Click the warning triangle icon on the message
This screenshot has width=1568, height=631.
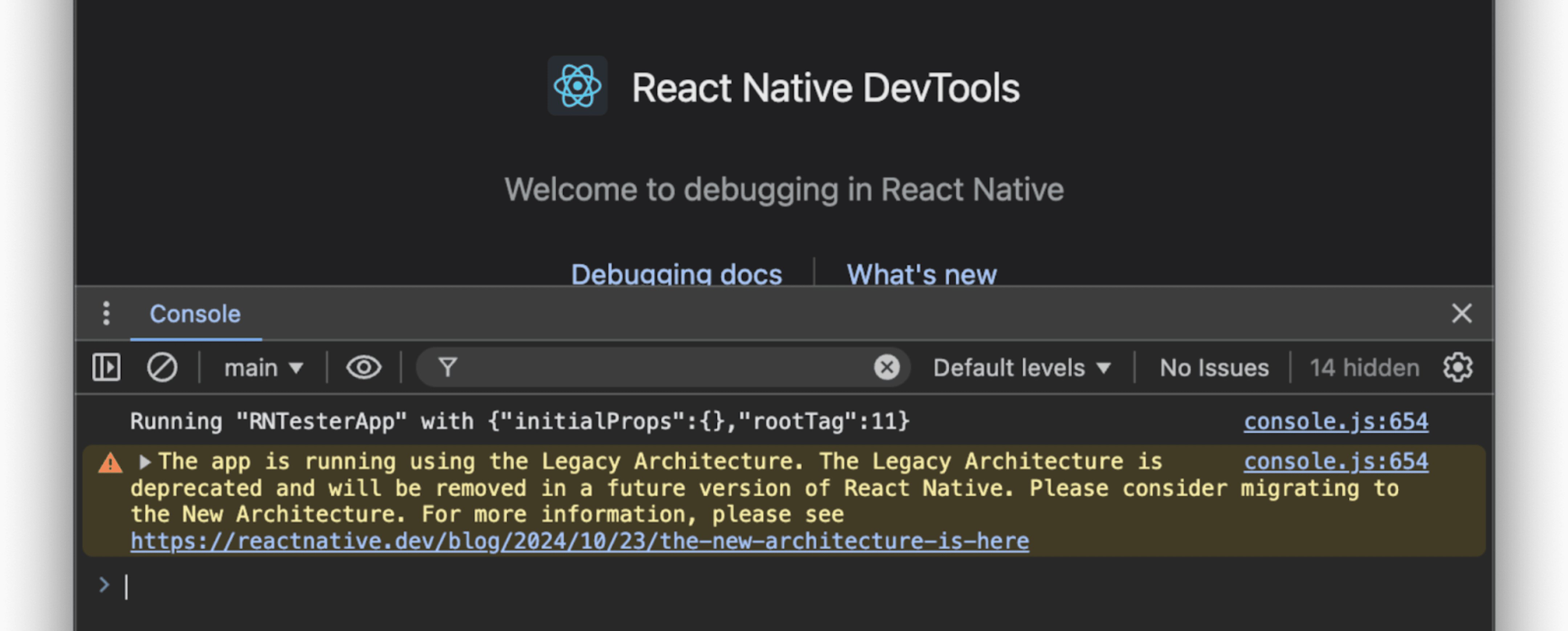[110, 463]
